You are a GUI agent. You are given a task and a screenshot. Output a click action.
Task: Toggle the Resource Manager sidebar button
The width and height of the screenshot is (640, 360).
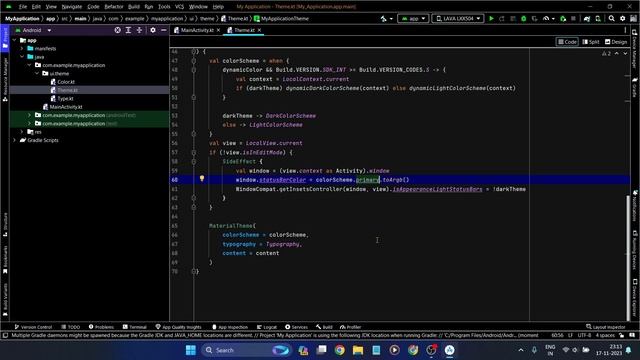tap(5, 79)
